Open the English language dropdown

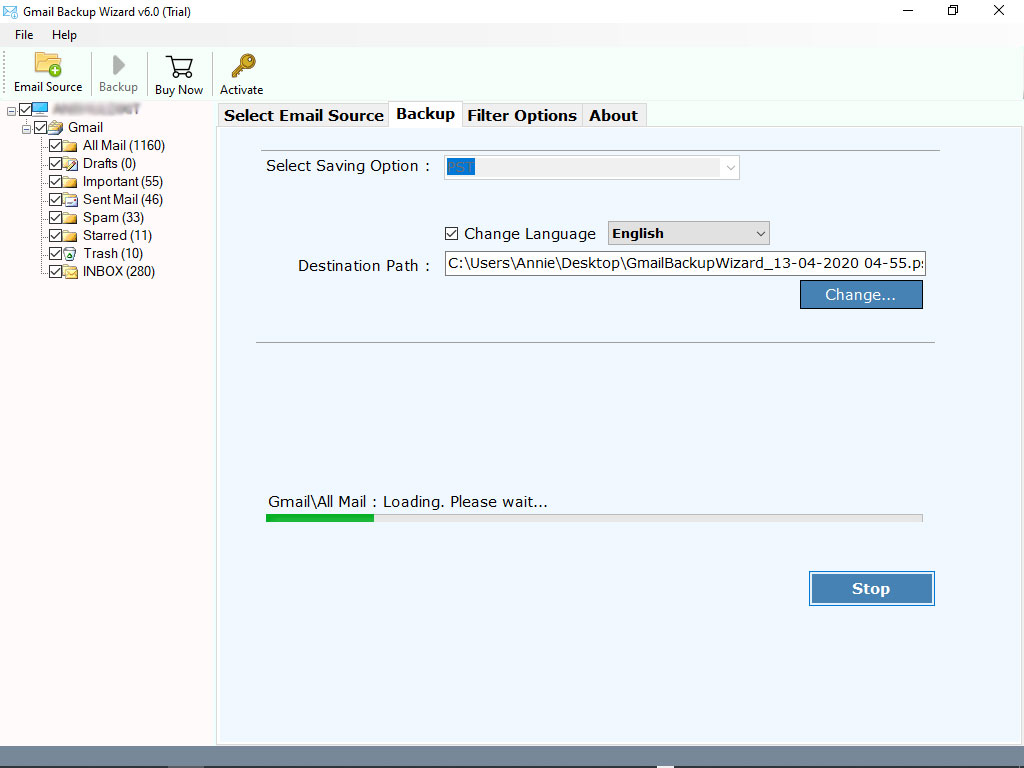click(x=688, y=233)
